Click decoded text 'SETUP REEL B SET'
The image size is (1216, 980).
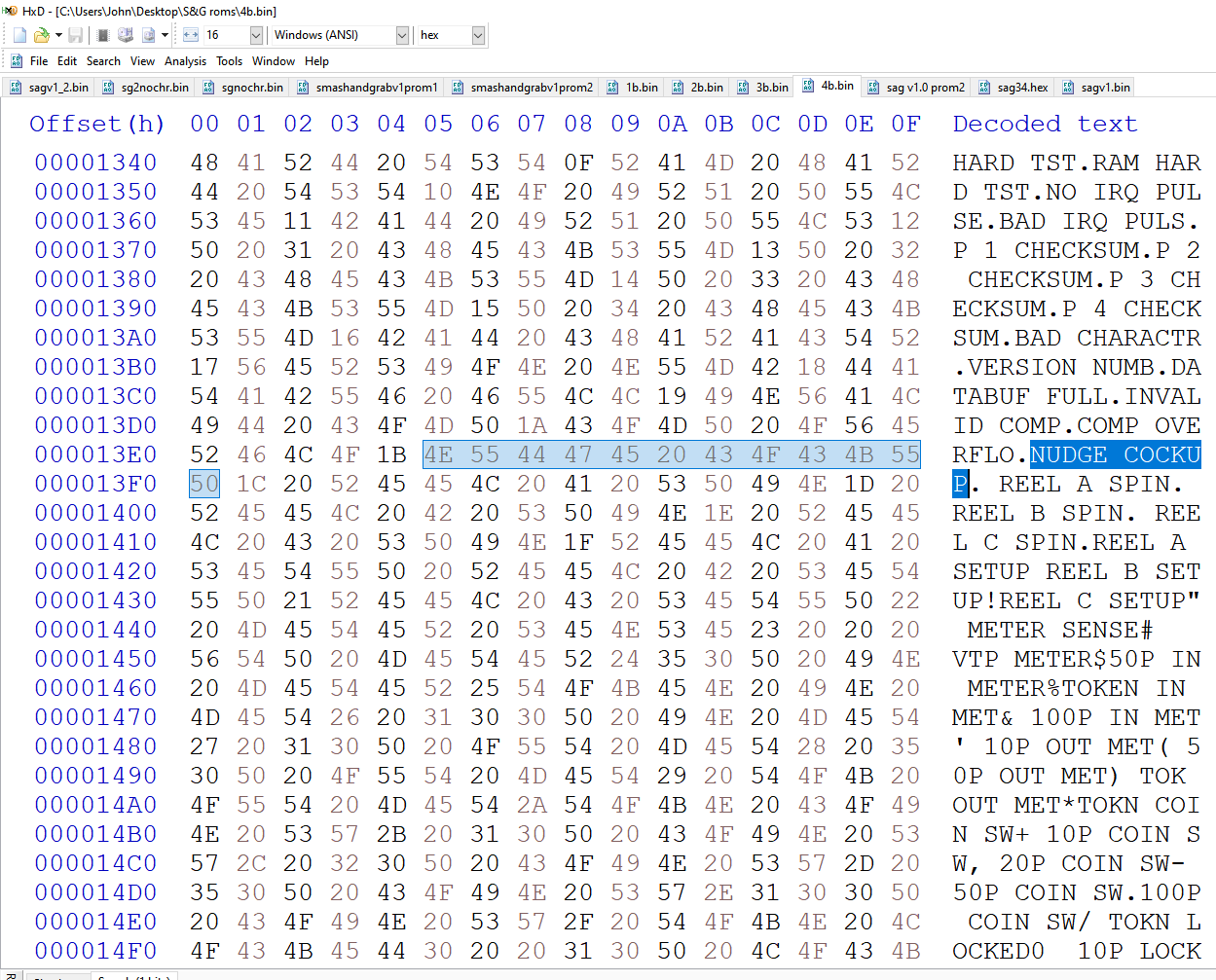[1077, 571]
